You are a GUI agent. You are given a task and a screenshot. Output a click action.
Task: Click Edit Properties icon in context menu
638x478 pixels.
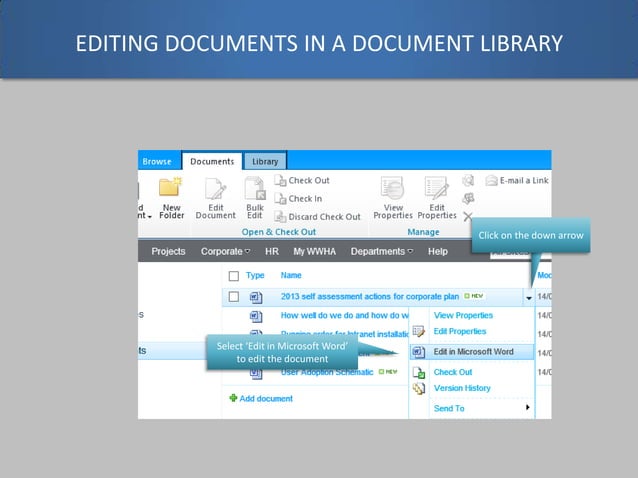[x=419, y=332]
